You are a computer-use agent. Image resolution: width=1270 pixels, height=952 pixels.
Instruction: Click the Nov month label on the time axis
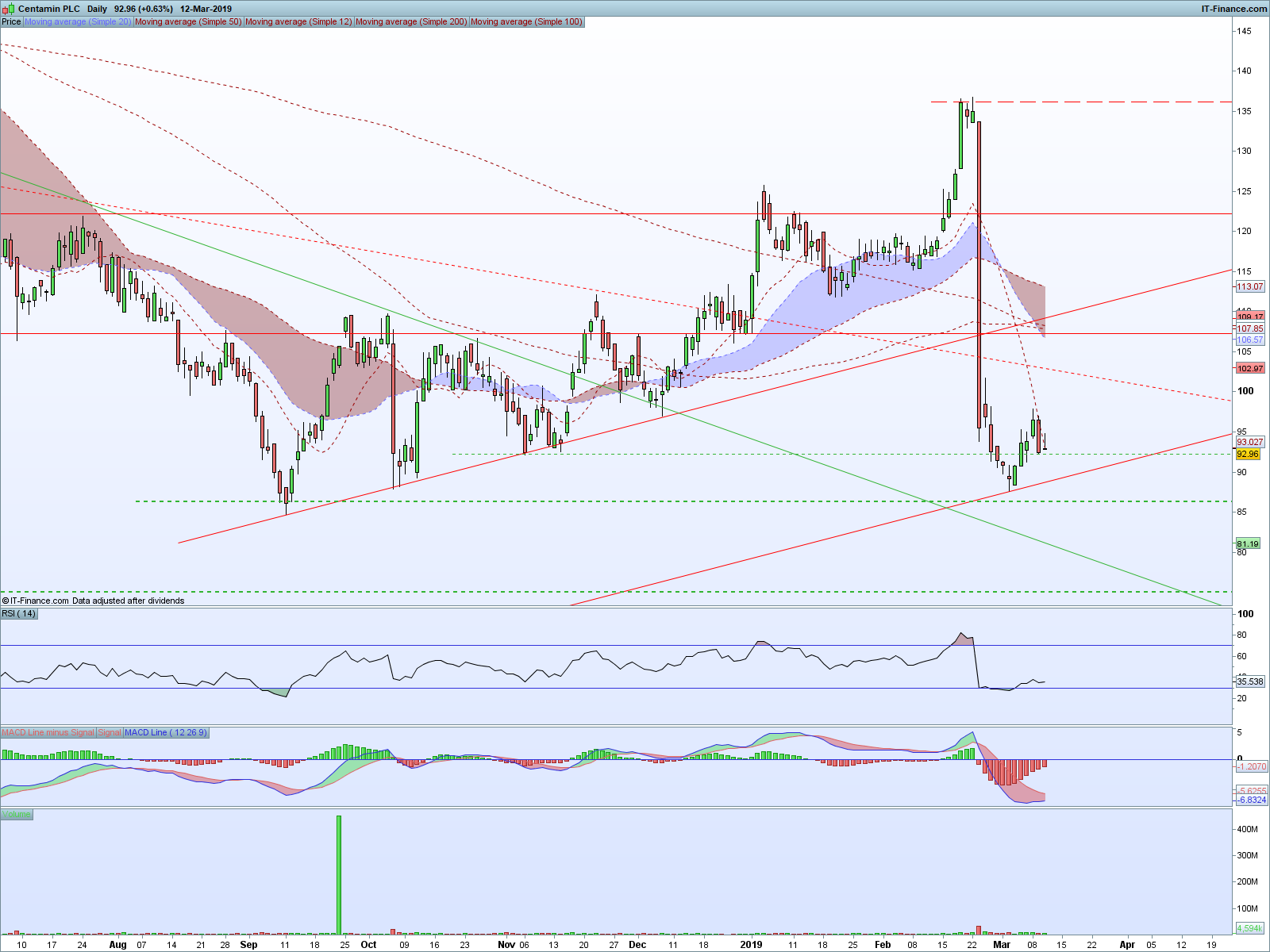pyautogui.click(x=506, y=944)
